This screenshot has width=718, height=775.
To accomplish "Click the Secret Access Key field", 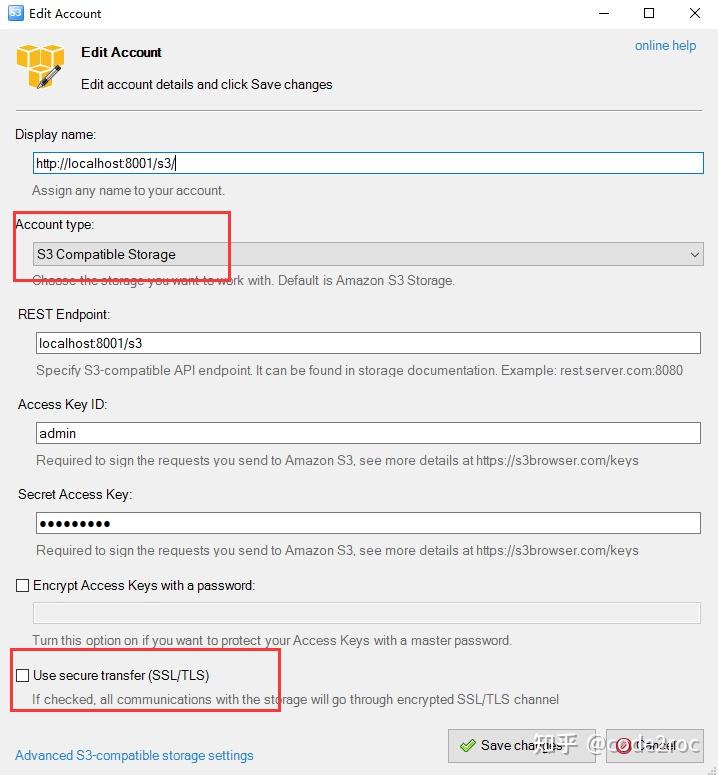I will [x=368, y=523].
